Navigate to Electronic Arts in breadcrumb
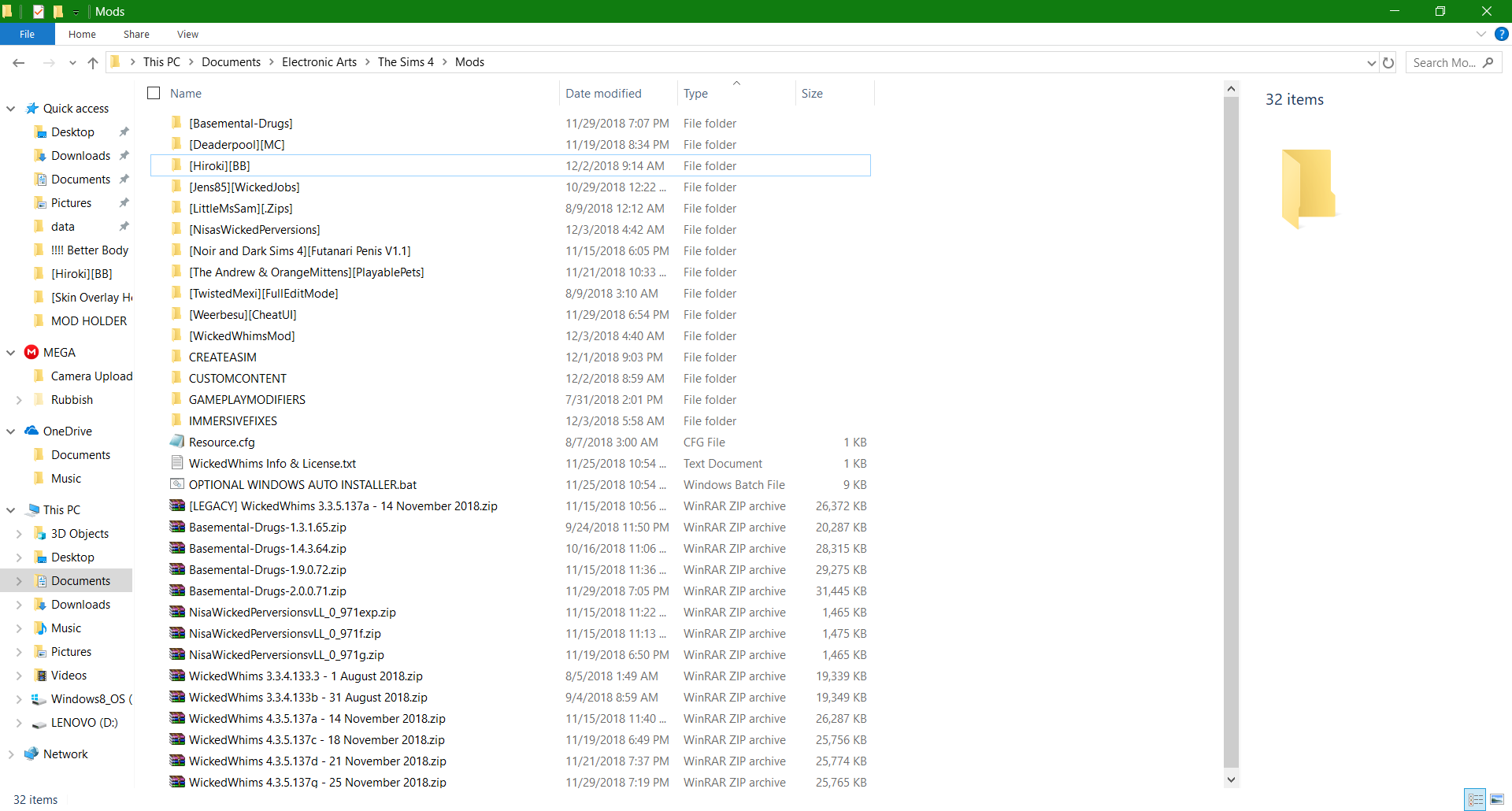Viewport: 1512px width, 811px height. coord(319,62)
